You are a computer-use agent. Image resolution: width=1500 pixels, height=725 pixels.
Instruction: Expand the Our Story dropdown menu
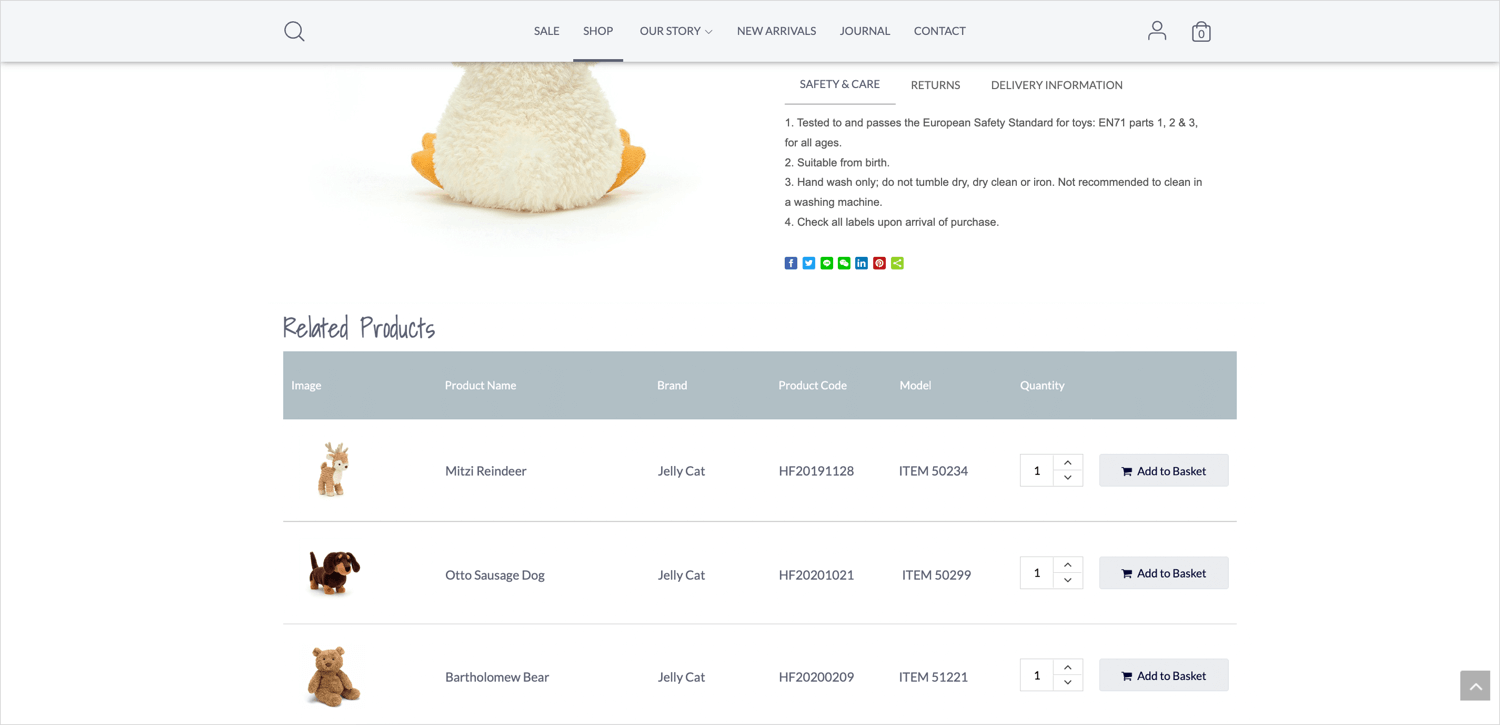[x=676, y=31]
